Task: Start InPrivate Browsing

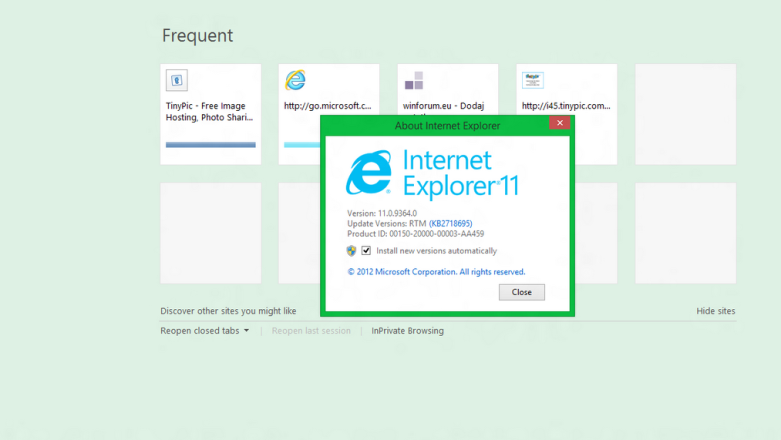Action: [407, 331]
